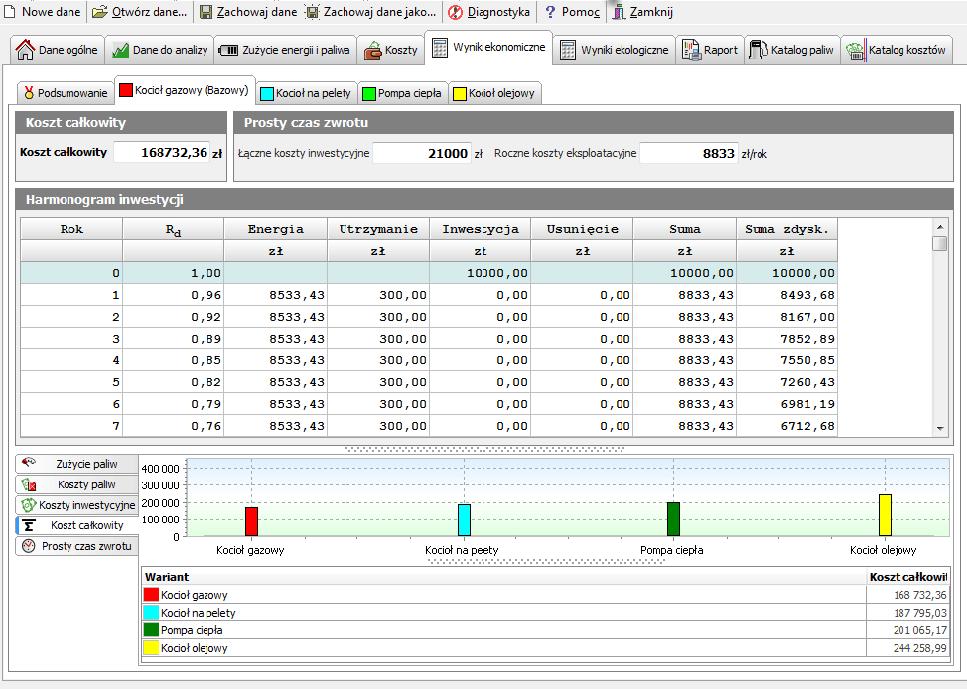Select Wynik ekonomiczne tab
Image resolution: width=967 pixels, height=689 pixels.
pyautogui.click(x=488, y=47)
